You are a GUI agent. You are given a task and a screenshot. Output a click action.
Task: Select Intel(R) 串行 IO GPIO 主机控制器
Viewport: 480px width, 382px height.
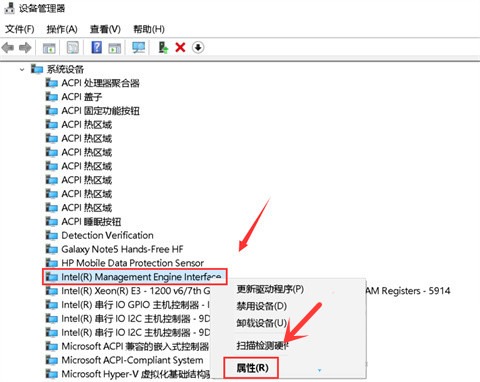[128, 305]
